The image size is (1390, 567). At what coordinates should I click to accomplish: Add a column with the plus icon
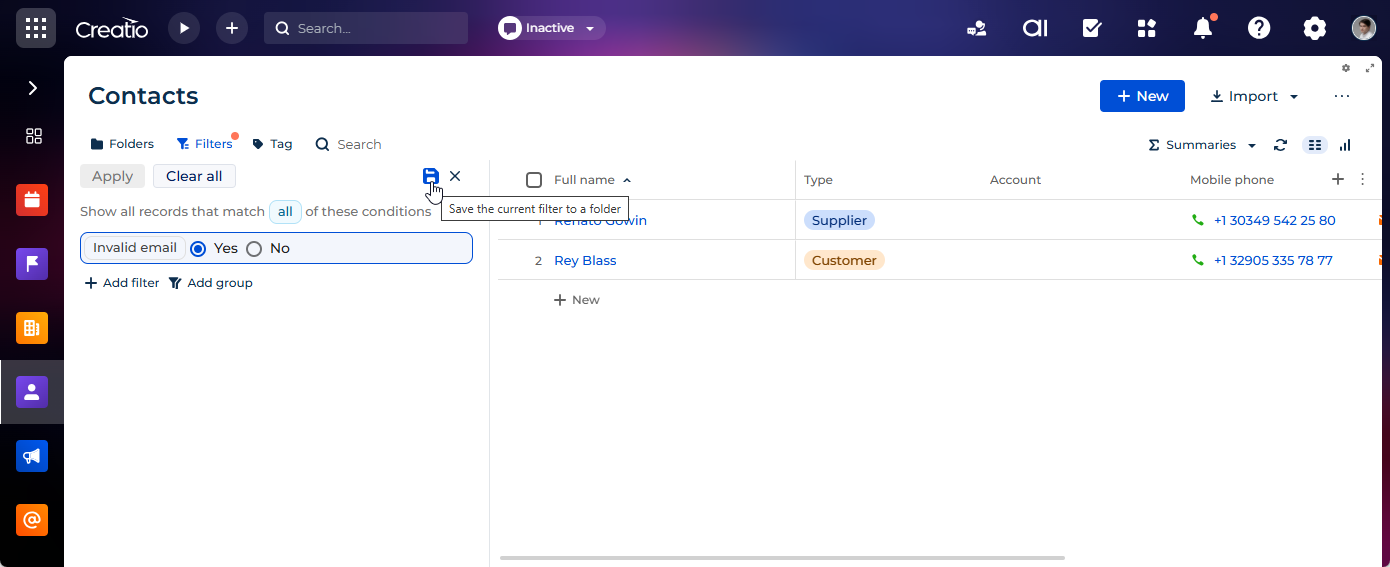1338,179
